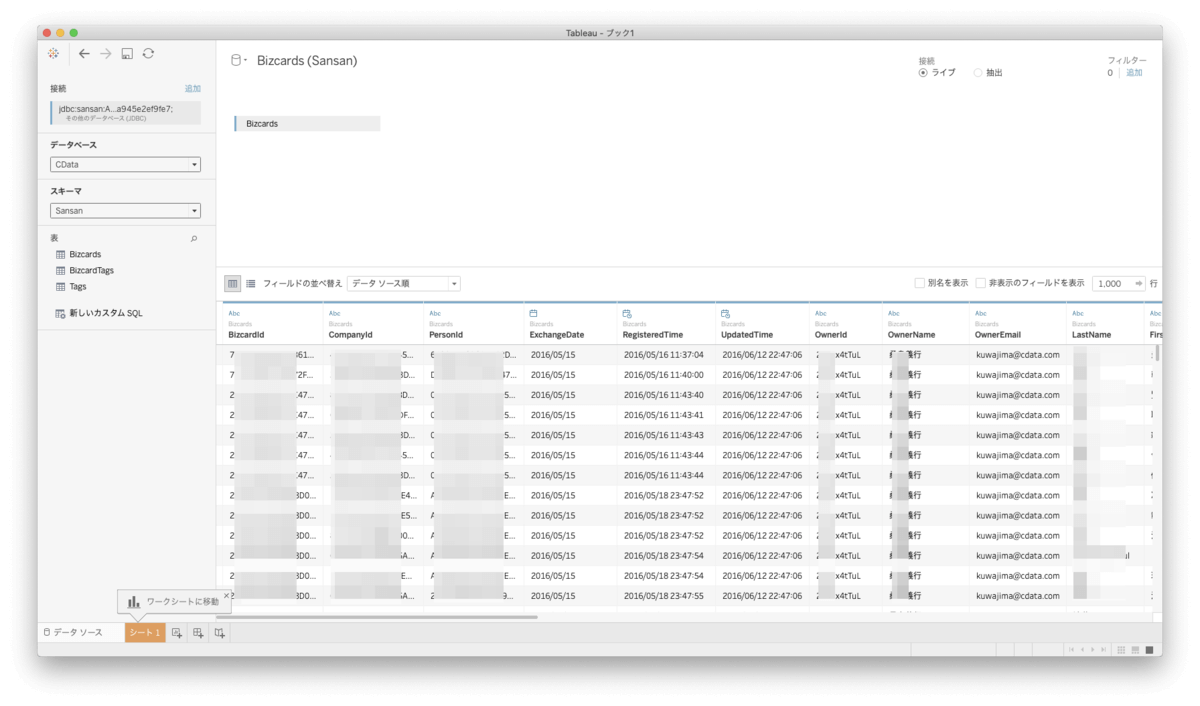Select the jdbc:sansan connection entry
1200x706 pixels.
tap(126, 113)
